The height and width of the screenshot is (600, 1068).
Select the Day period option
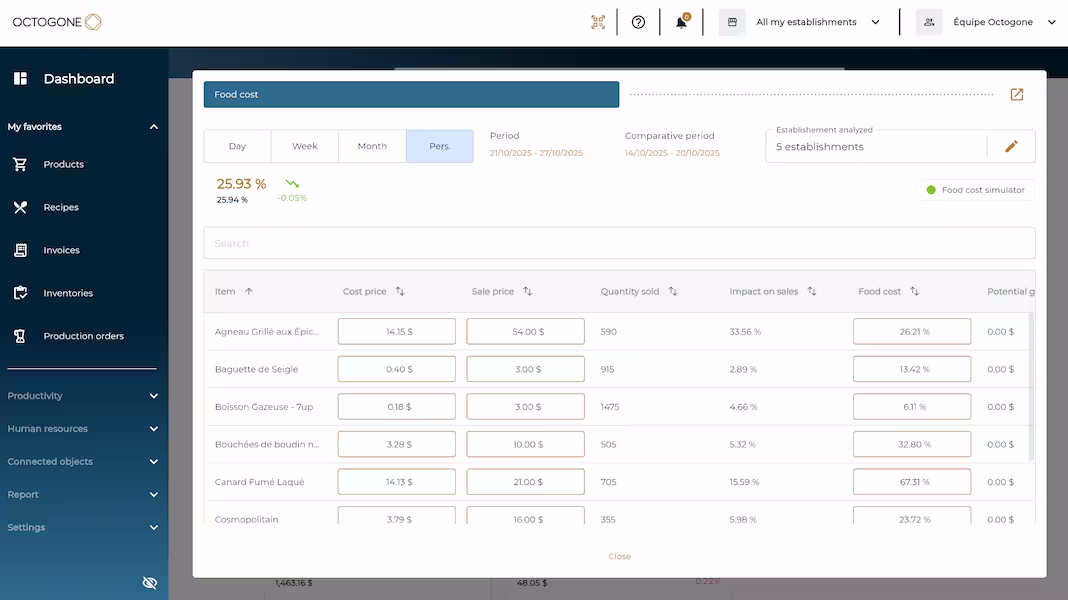237,146
